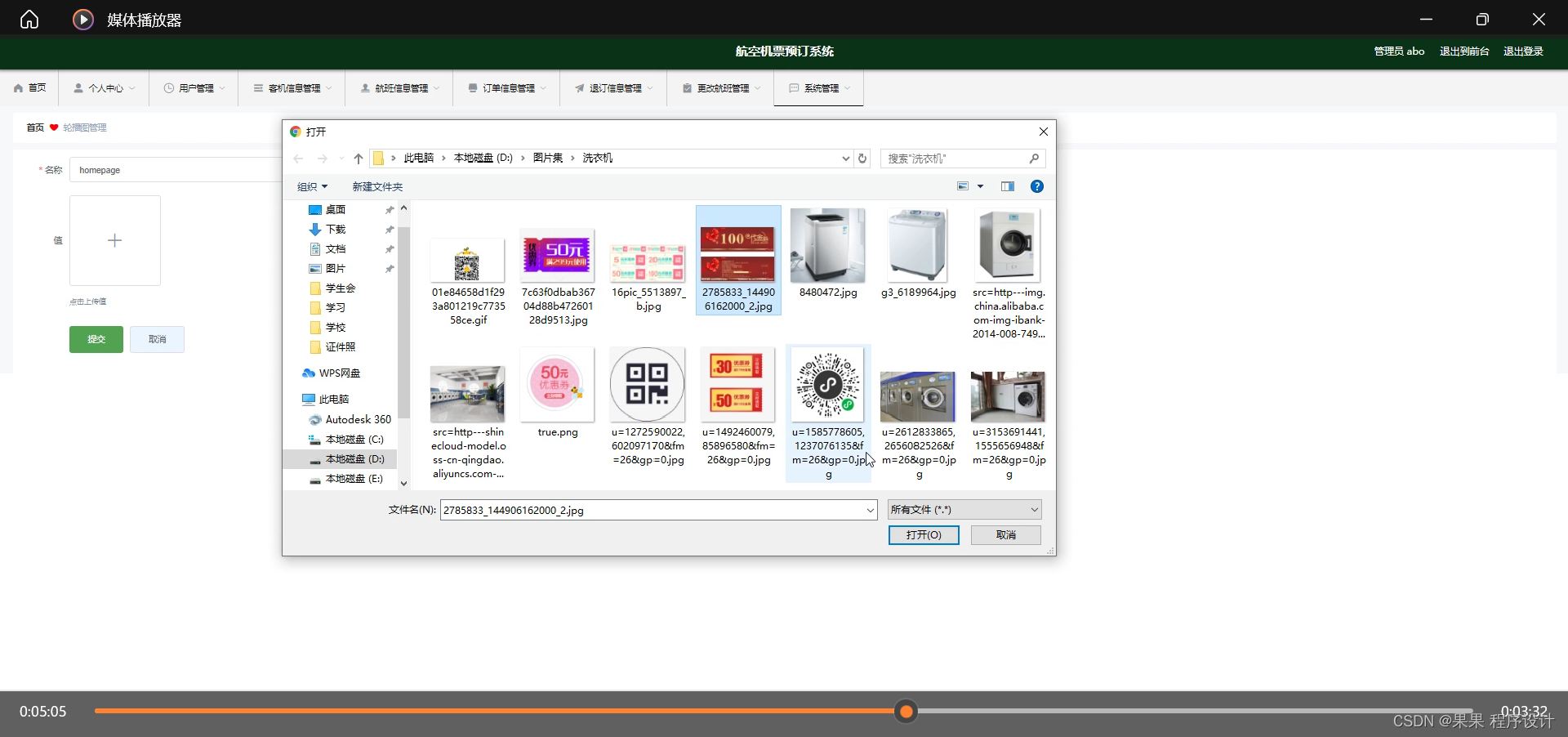1568x737 pixels.
Task: Select the g3_6189964.jpg file
Action: pyautogui.click(x=919, y=245)
